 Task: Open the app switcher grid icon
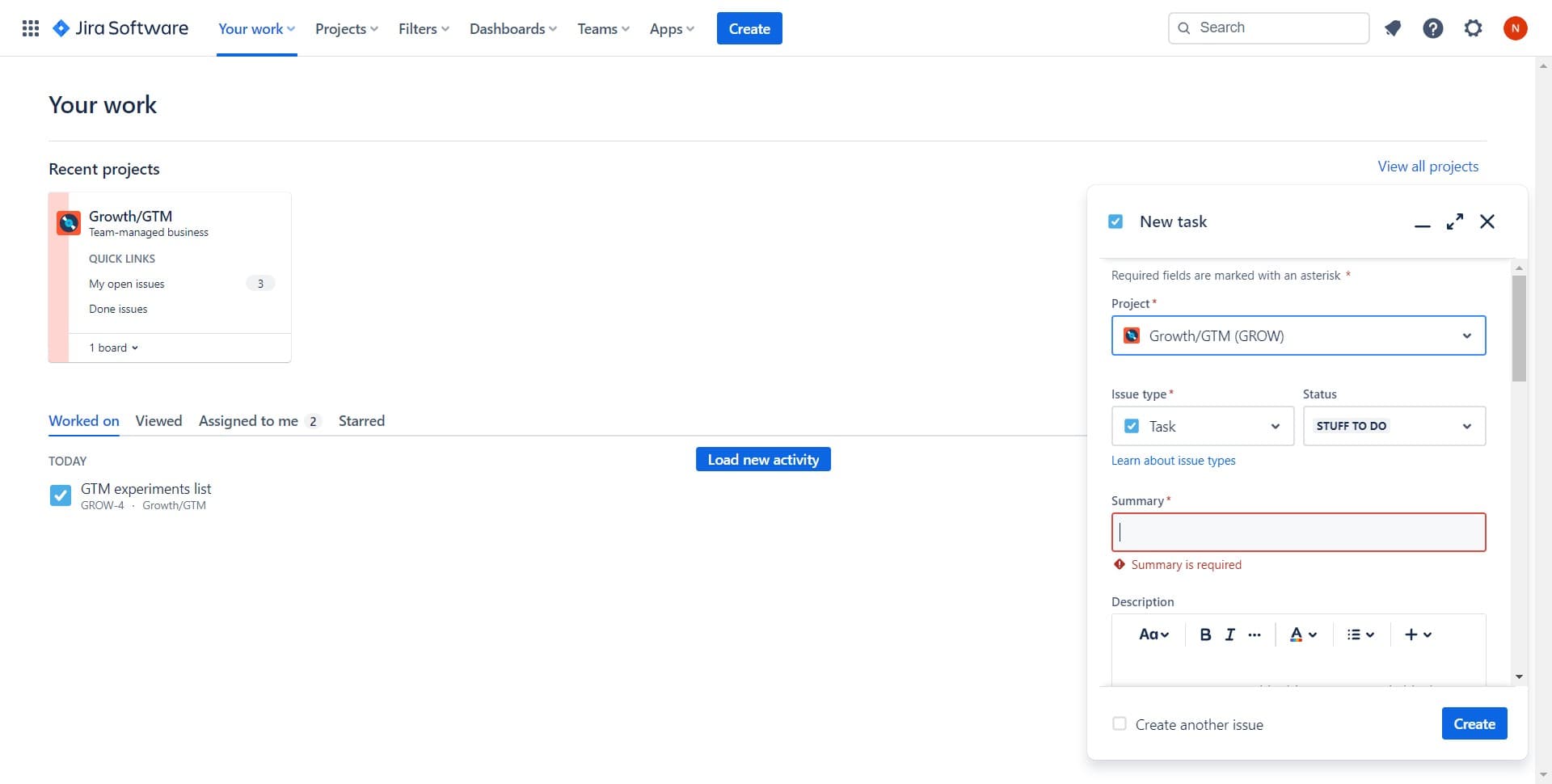coord(30,27)
